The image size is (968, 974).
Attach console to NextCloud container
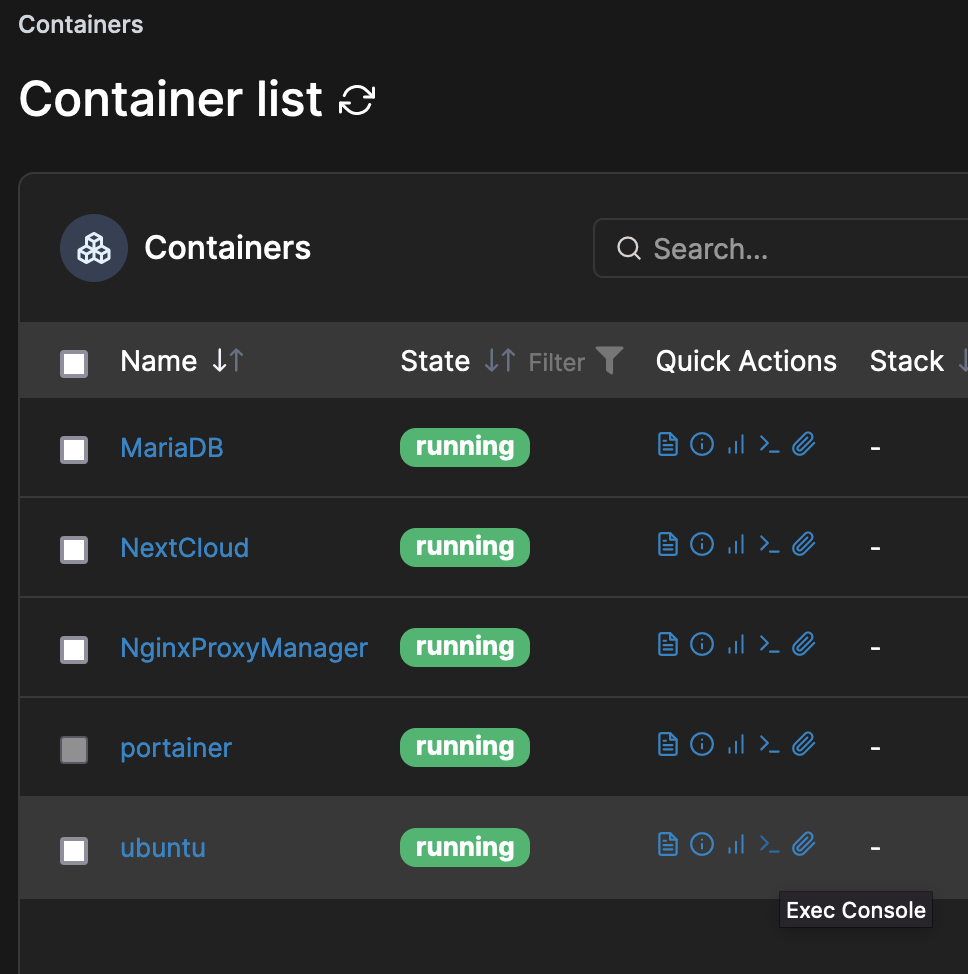click(803, 544)
